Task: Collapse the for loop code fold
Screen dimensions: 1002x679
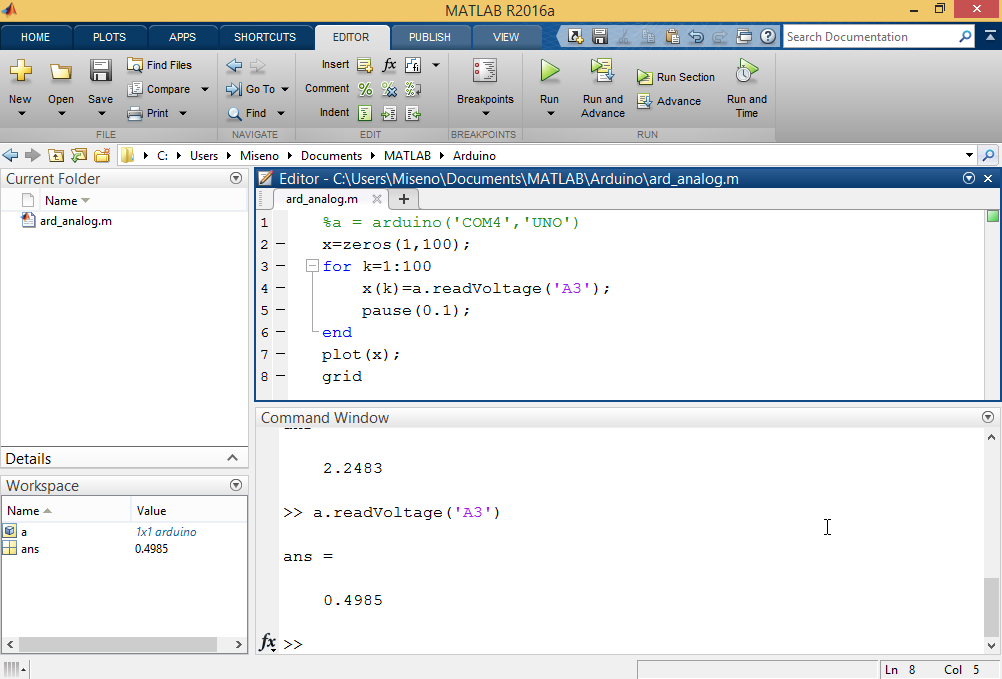Action: tap(312, 266)
